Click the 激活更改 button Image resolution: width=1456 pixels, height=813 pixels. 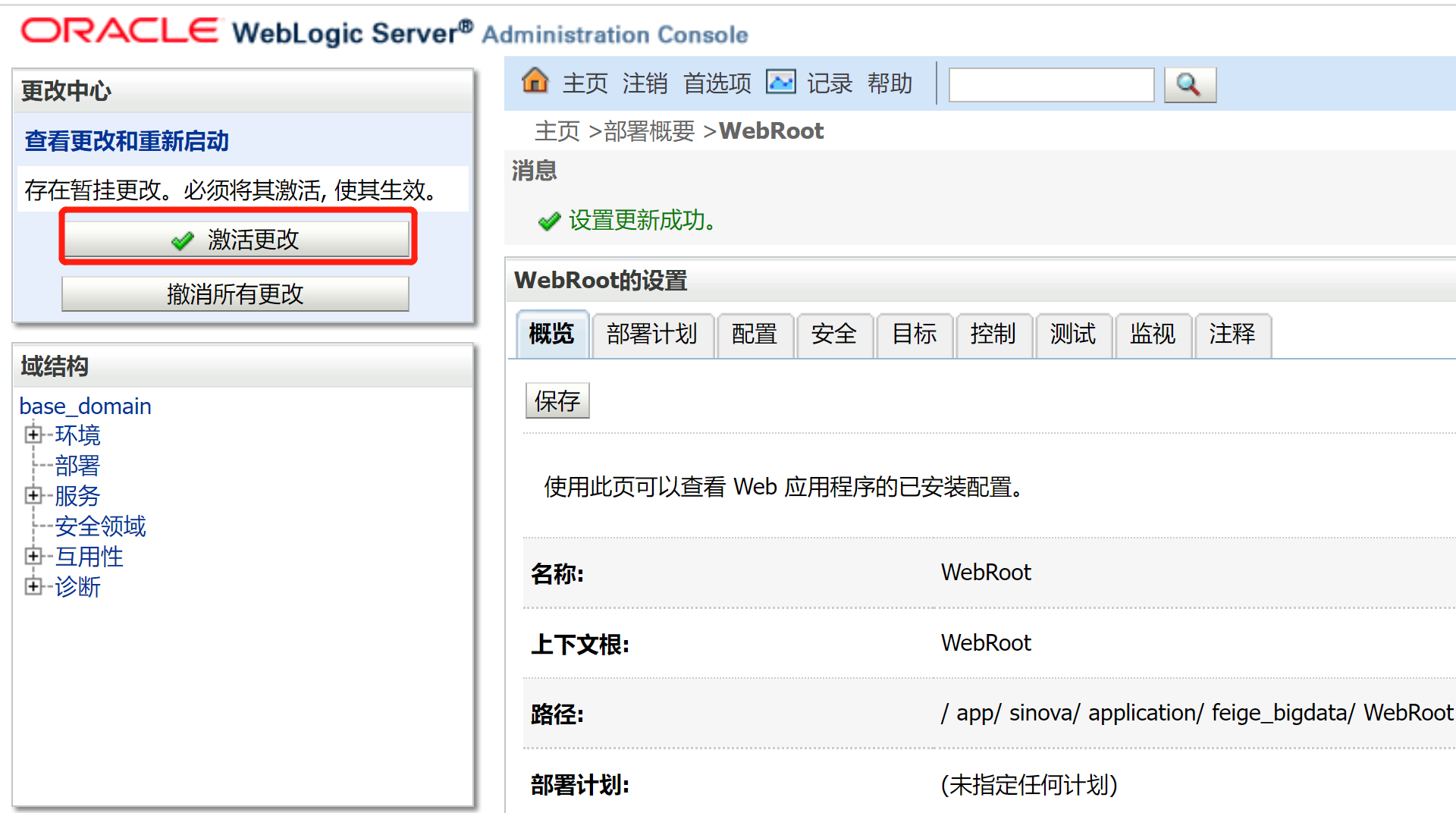pos(237,240)
